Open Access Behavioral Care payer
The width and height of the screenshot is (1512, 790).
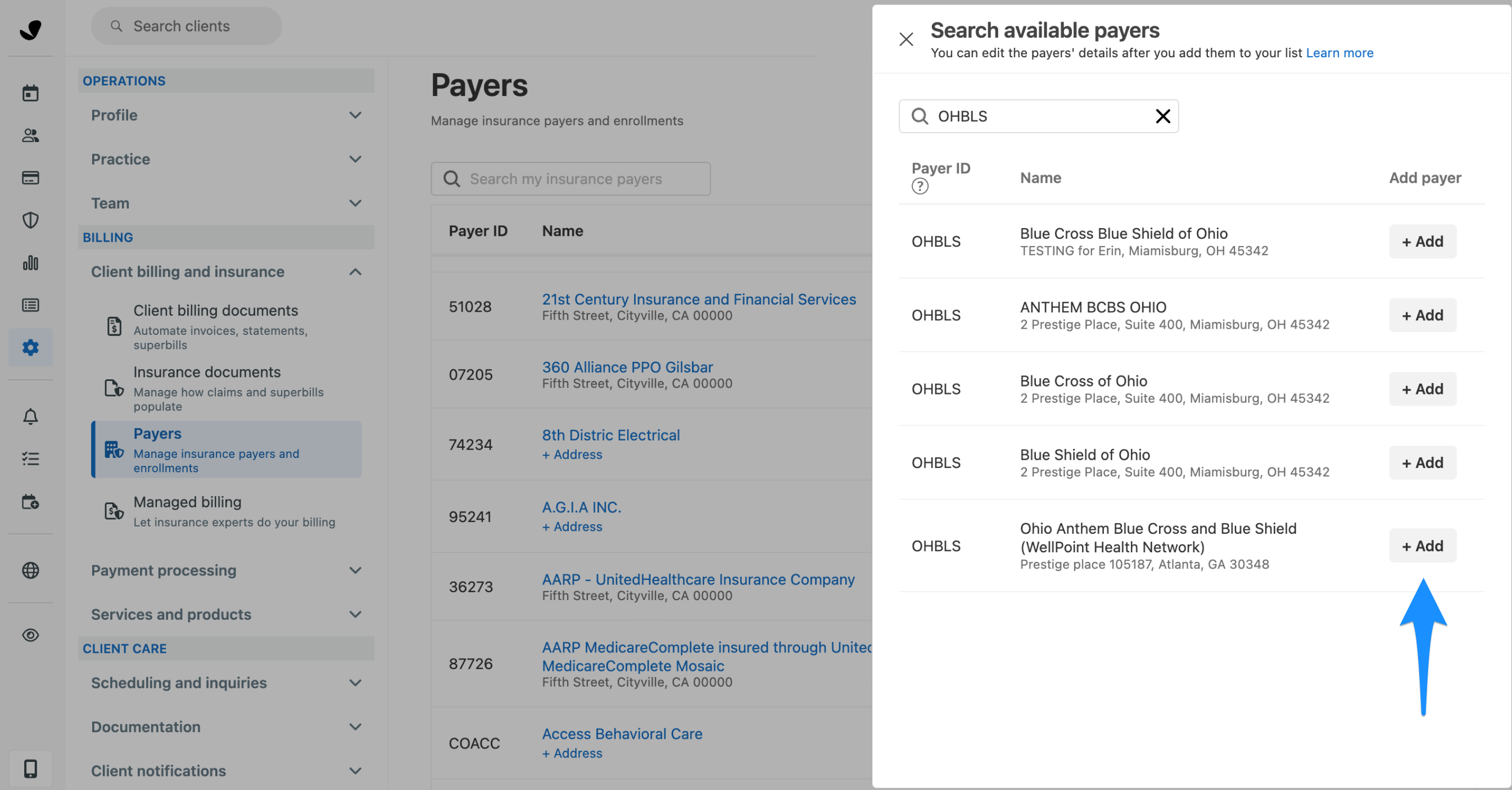(x=622, y=734)
